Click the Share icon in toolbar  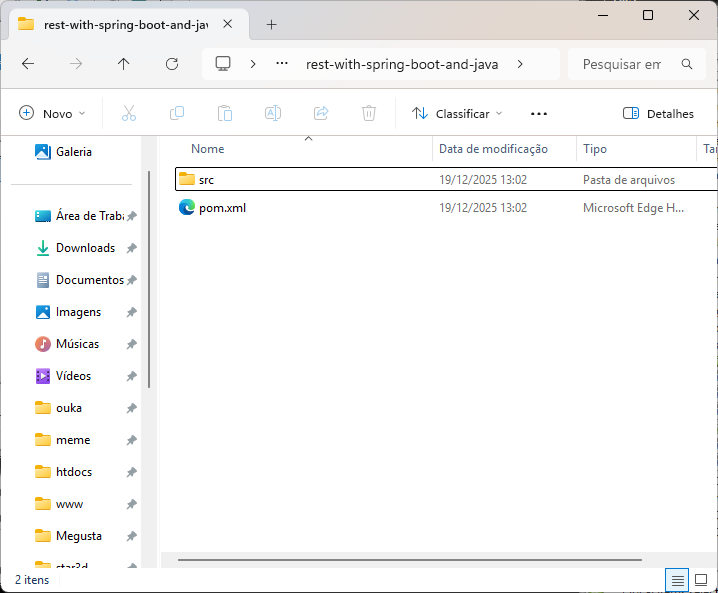click(321, 114)
